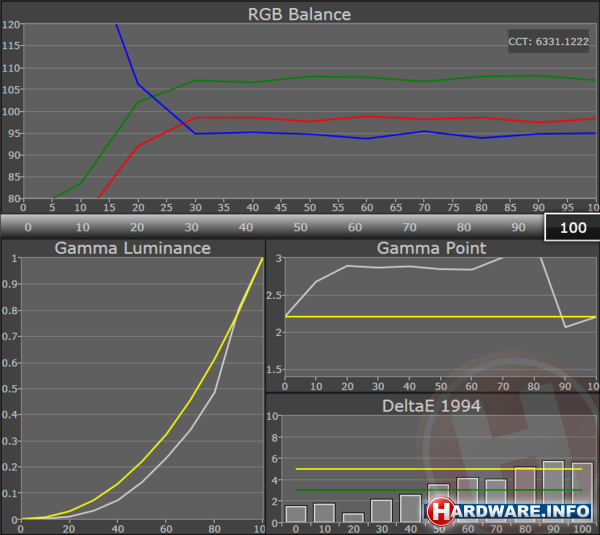Select the 70 grayscale step
This screenshot has width=600, height=535.
click(408, 227)
